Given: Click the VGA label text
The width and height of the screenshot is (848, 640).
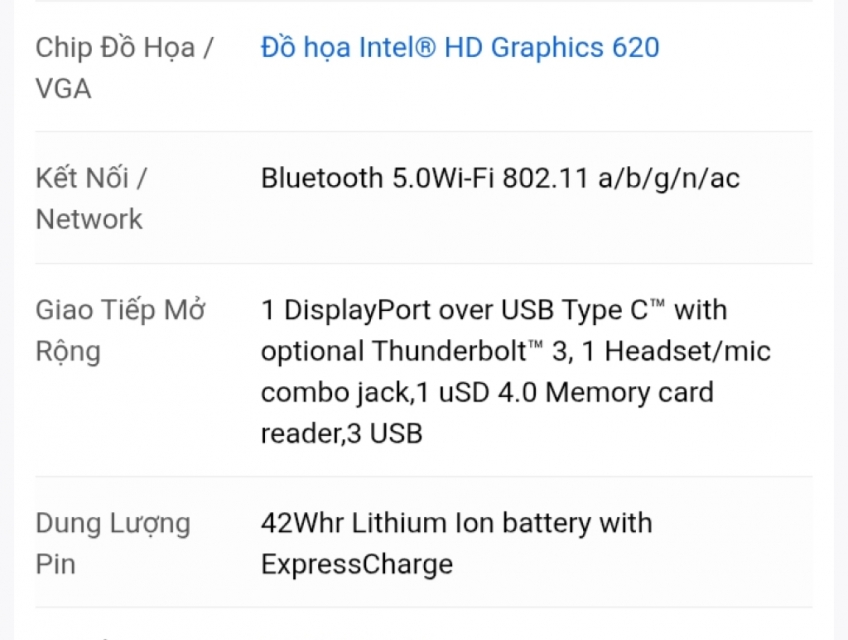Looking at the screenshot, I should click(x=63, y=89).
